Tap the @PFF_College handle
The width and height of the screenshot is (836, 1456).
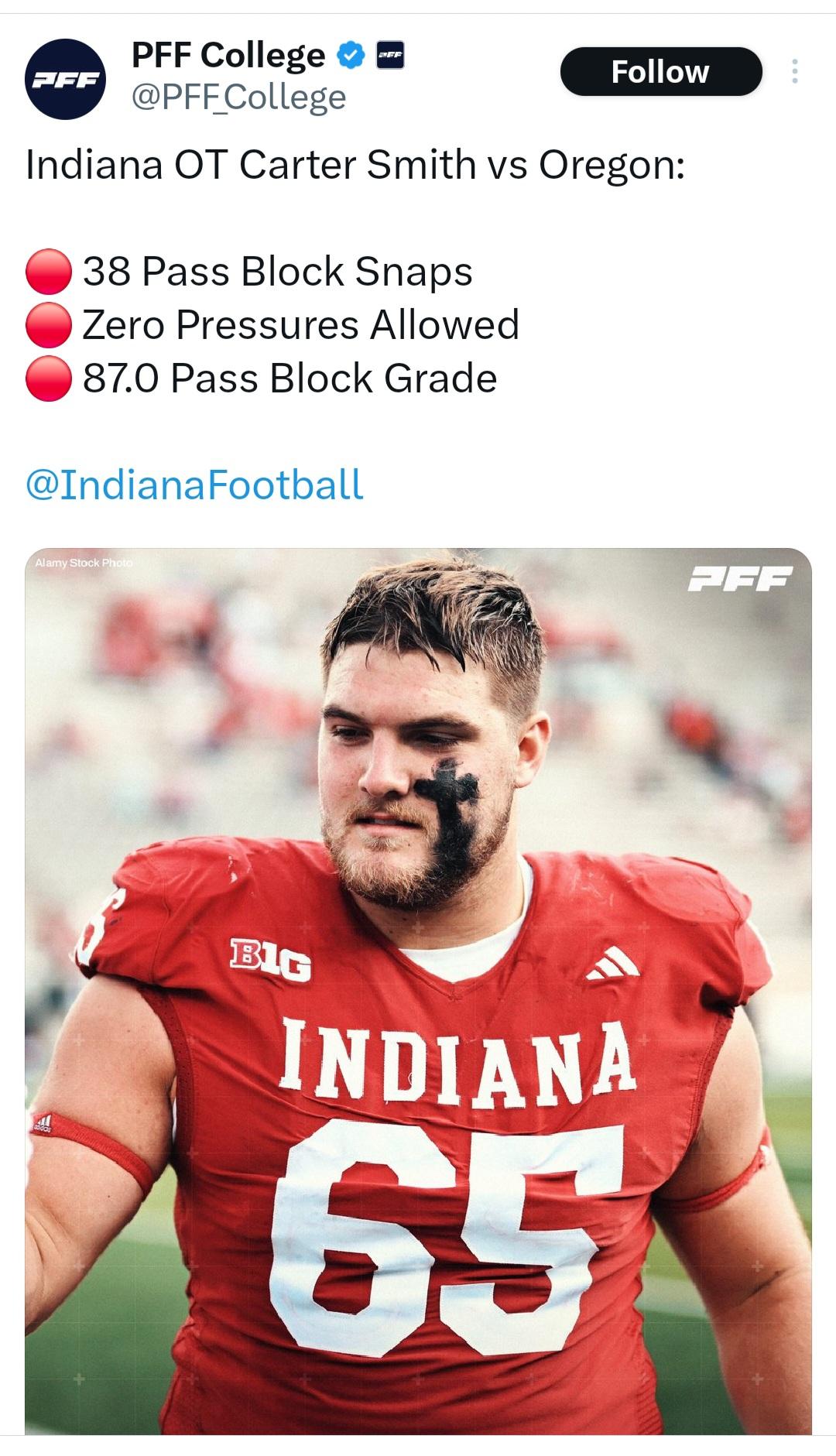tap(238, 98)
